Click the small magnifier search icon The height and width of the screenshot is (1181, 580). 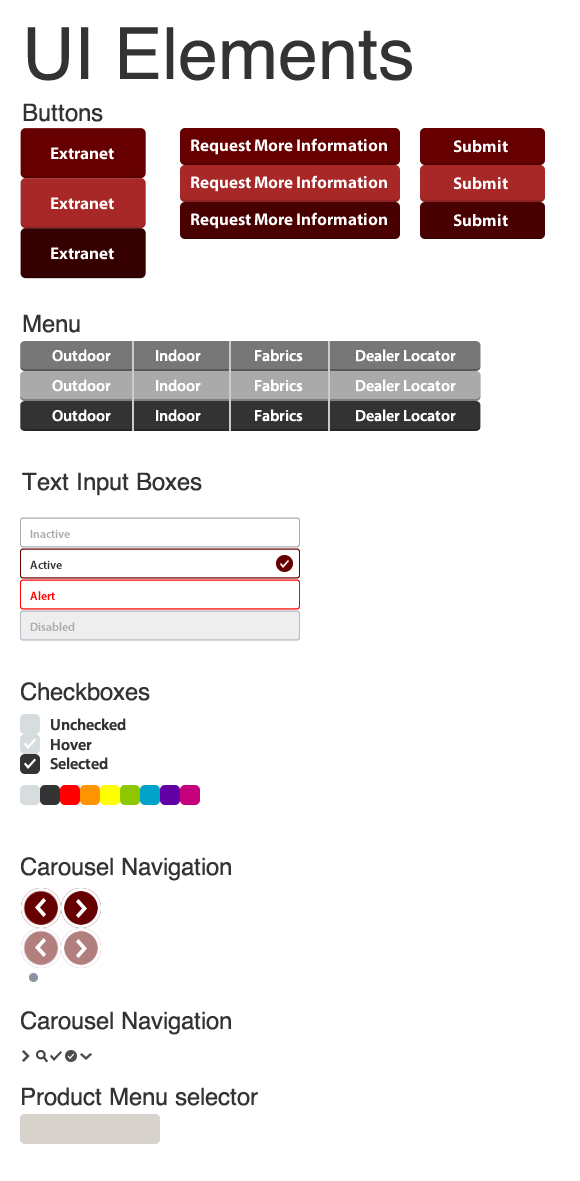(41, 1056)
